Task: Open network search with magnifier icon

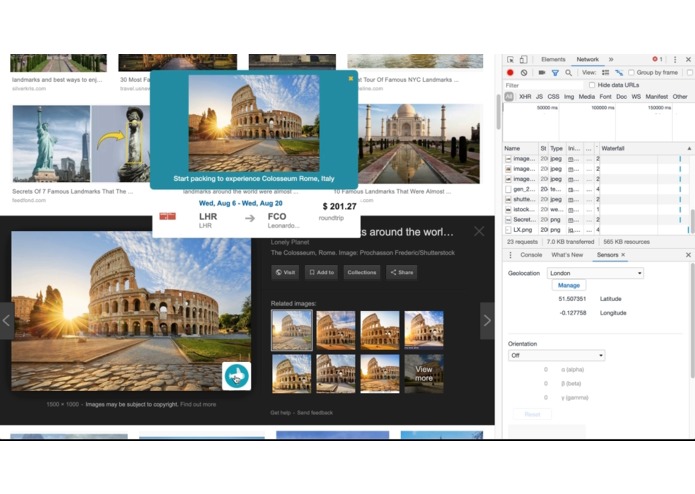Action: [x=568, y=72]
